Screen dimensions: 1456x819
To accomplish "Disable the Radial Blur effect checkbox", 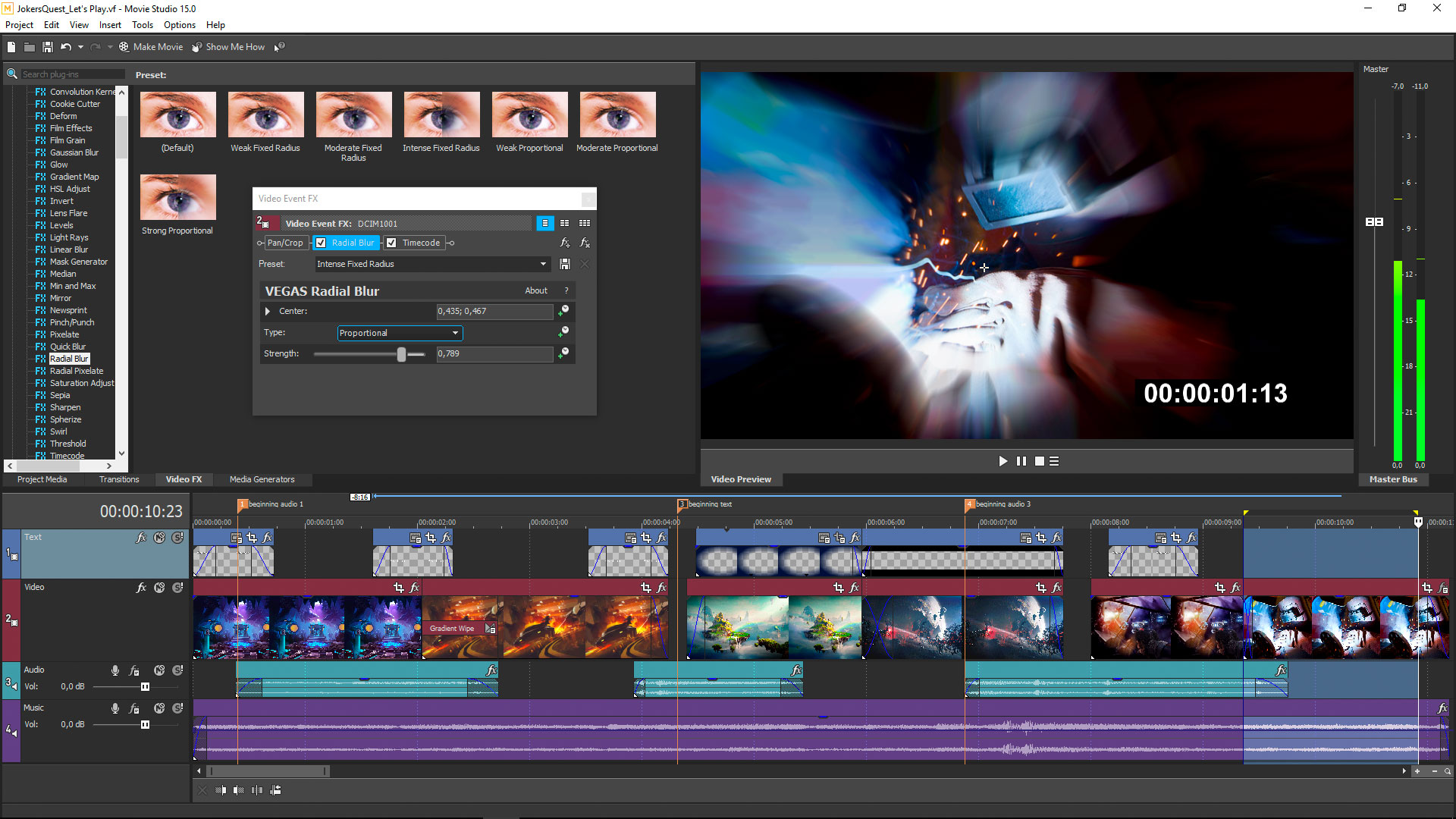I will 322,243.
